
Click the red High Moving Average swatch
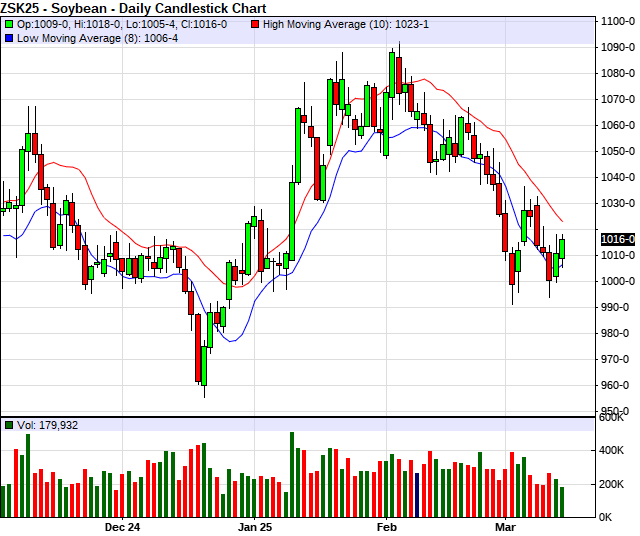point(255,23)
